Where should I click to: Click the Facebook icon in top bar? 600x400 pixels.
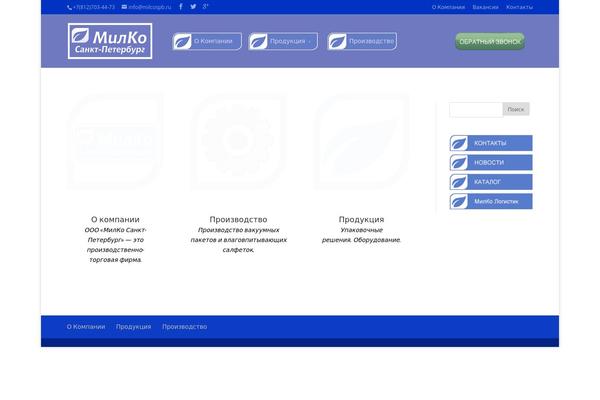[x=181, y=7]
